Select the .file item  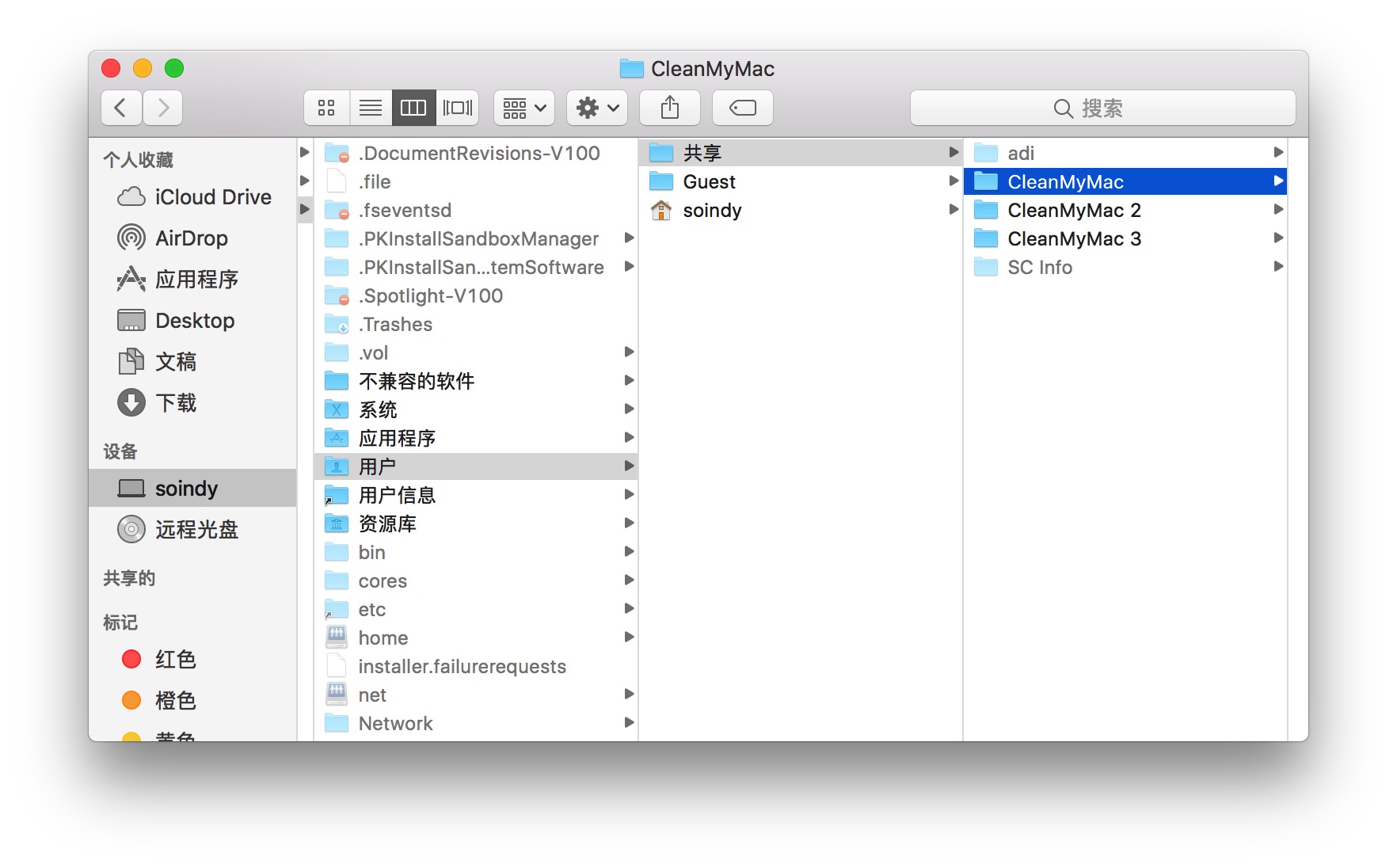(475, 181)
